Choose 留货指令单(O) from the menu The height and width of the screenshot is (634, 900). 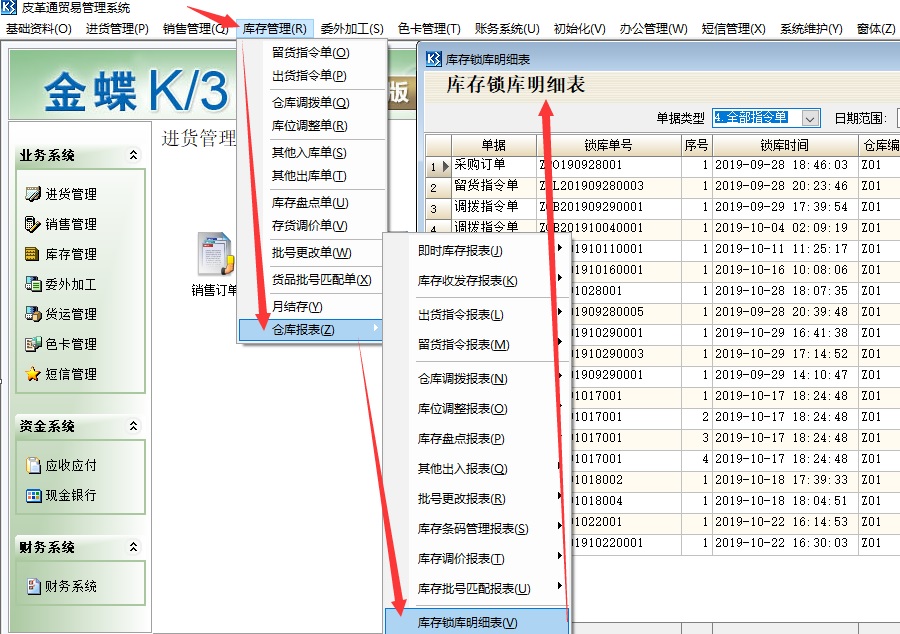click(310, 52)
